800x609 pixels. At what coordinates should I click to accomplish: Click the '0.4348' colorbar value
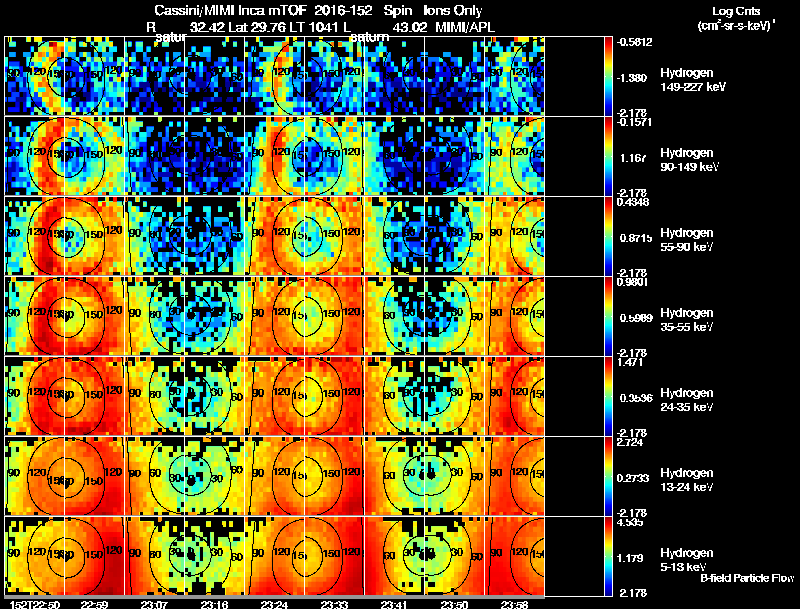tap(633, 202)
